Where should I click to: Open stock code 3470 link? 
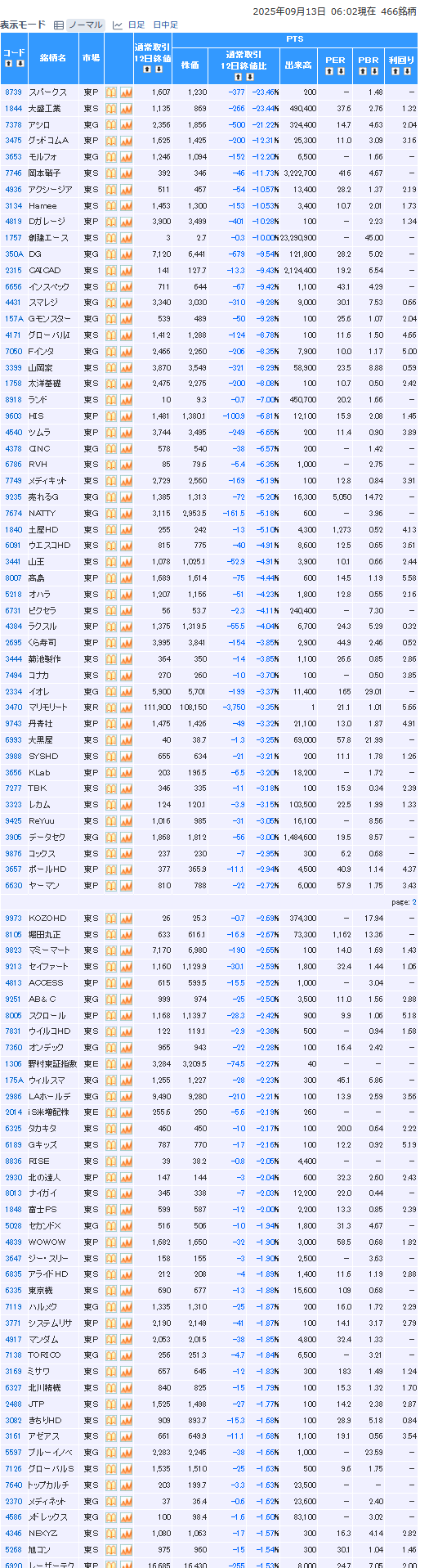point(13,708)
